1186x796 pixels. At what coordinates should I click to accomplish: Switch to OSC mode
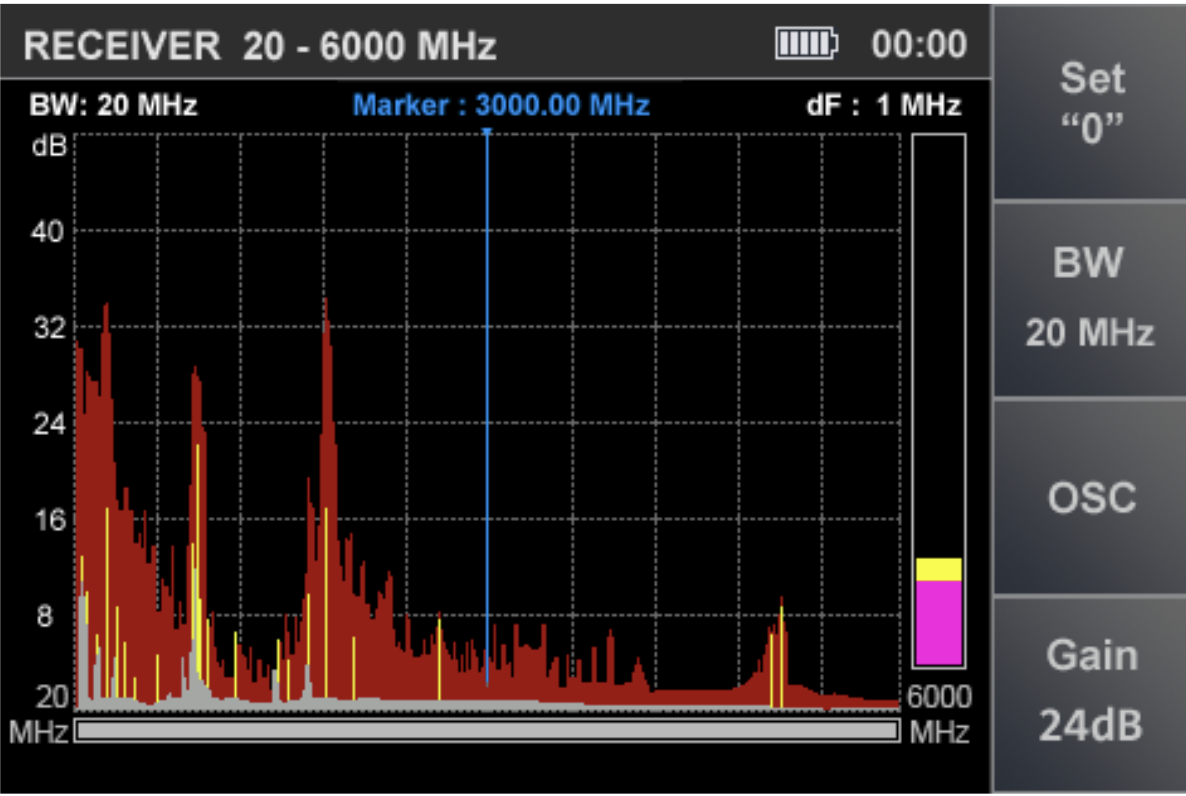pyautogui.click(x=1090, y=497)
